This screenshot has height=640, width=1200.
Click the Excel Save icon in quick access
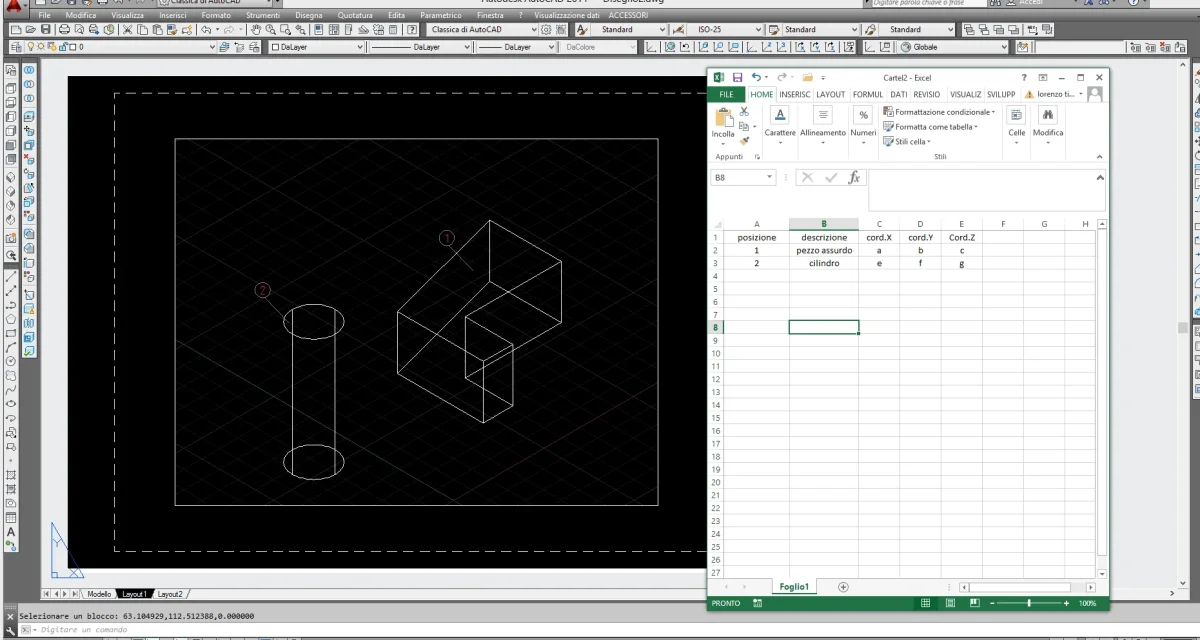[x=737, y=77]
